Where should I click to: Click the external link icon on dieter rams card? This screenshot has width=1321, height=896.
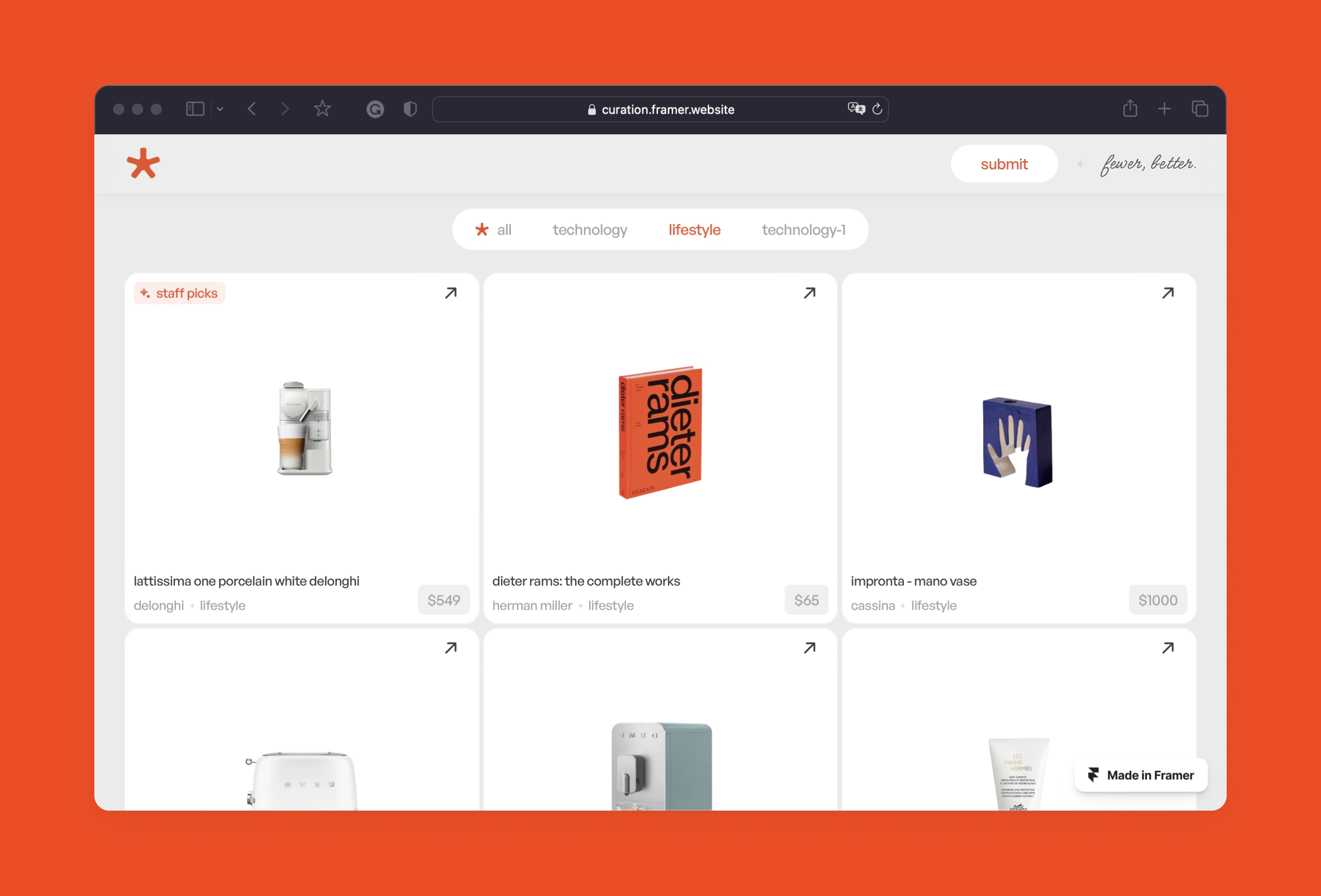pos(810,293)
